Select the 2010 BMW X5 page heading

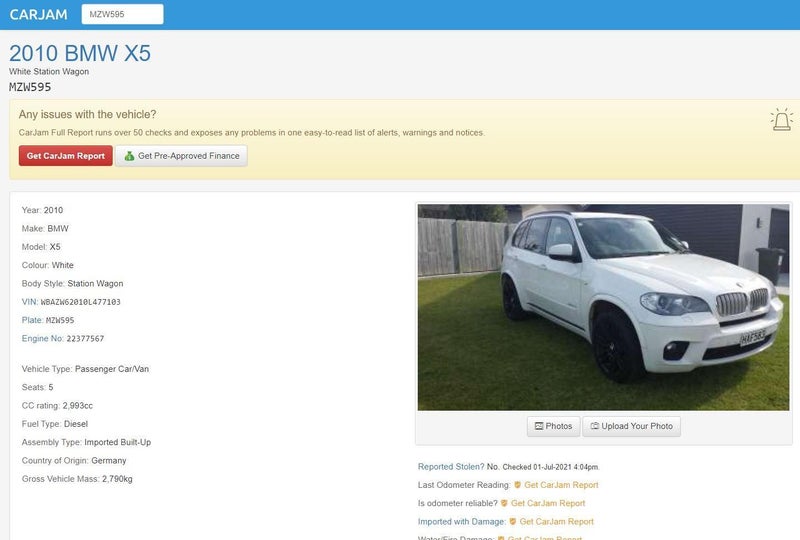pos(80,53)
